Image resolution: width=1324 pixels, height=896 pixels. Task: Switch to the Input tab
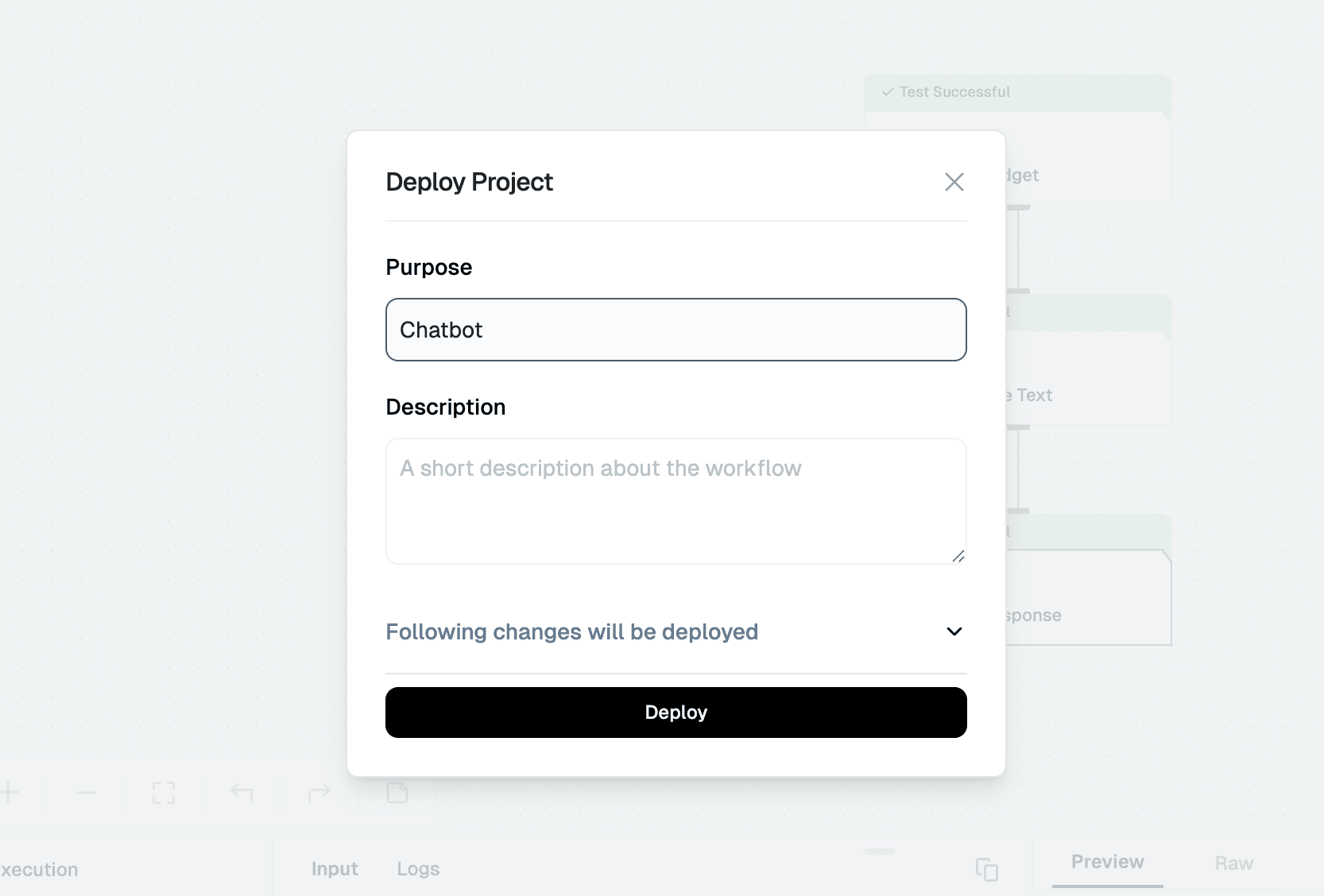tap(335, 869)
